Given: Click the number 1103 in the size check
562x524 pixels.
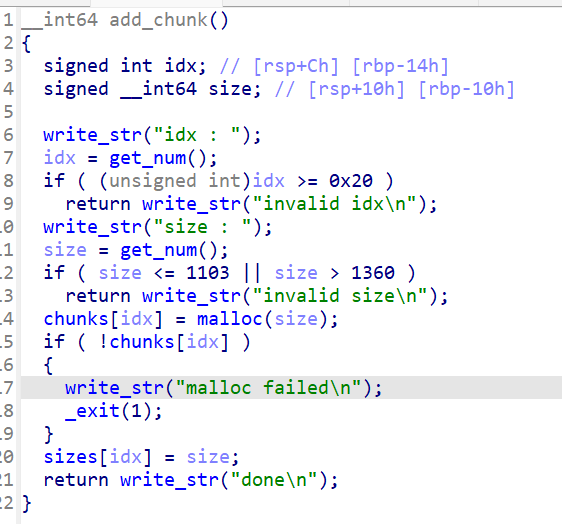Looking at the screenshot, I should [208, 273].
